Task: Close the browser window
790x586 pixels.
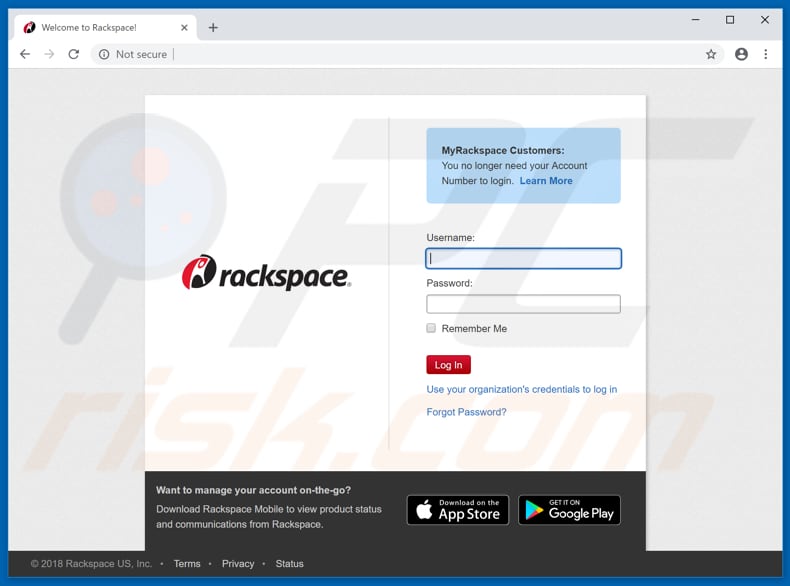Action: click(765, 20)
